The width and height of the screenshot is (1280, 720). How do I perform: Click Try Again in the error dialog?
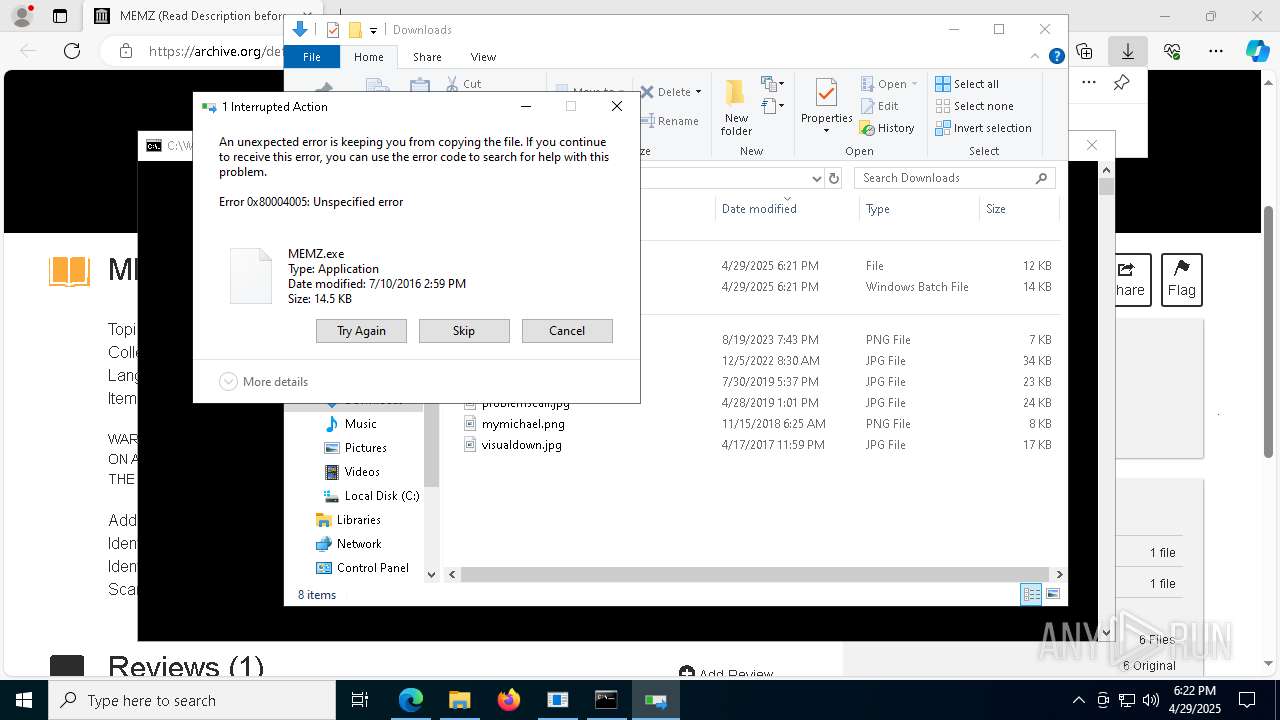361,331
